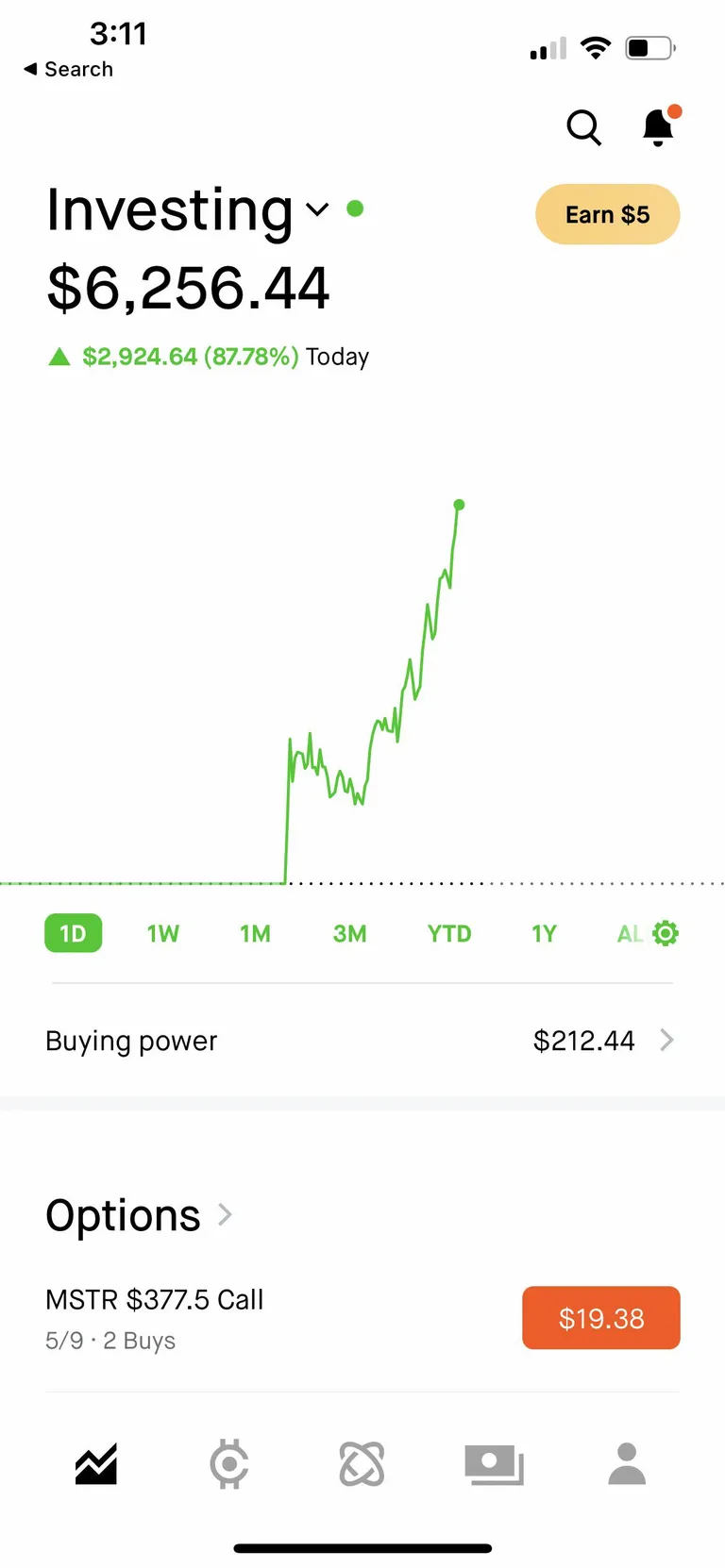Open chart settings gear icon

click(666, 933)
